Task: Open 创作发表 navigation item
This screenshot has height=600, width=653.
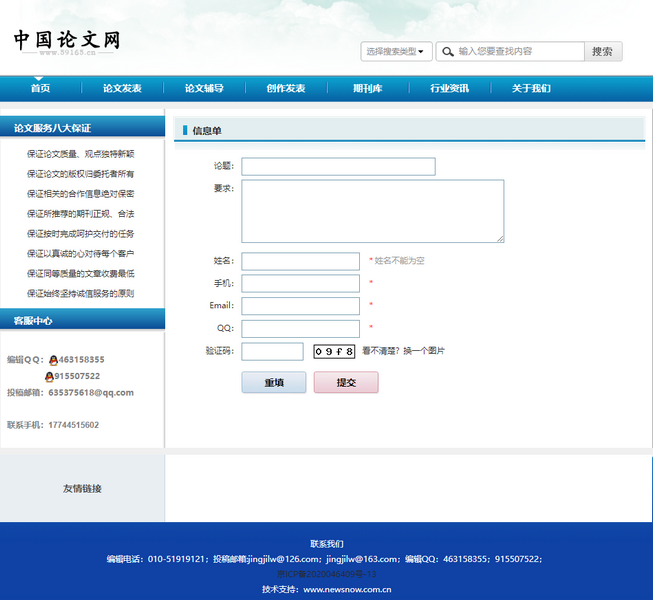Action: (x=286, y=88)
